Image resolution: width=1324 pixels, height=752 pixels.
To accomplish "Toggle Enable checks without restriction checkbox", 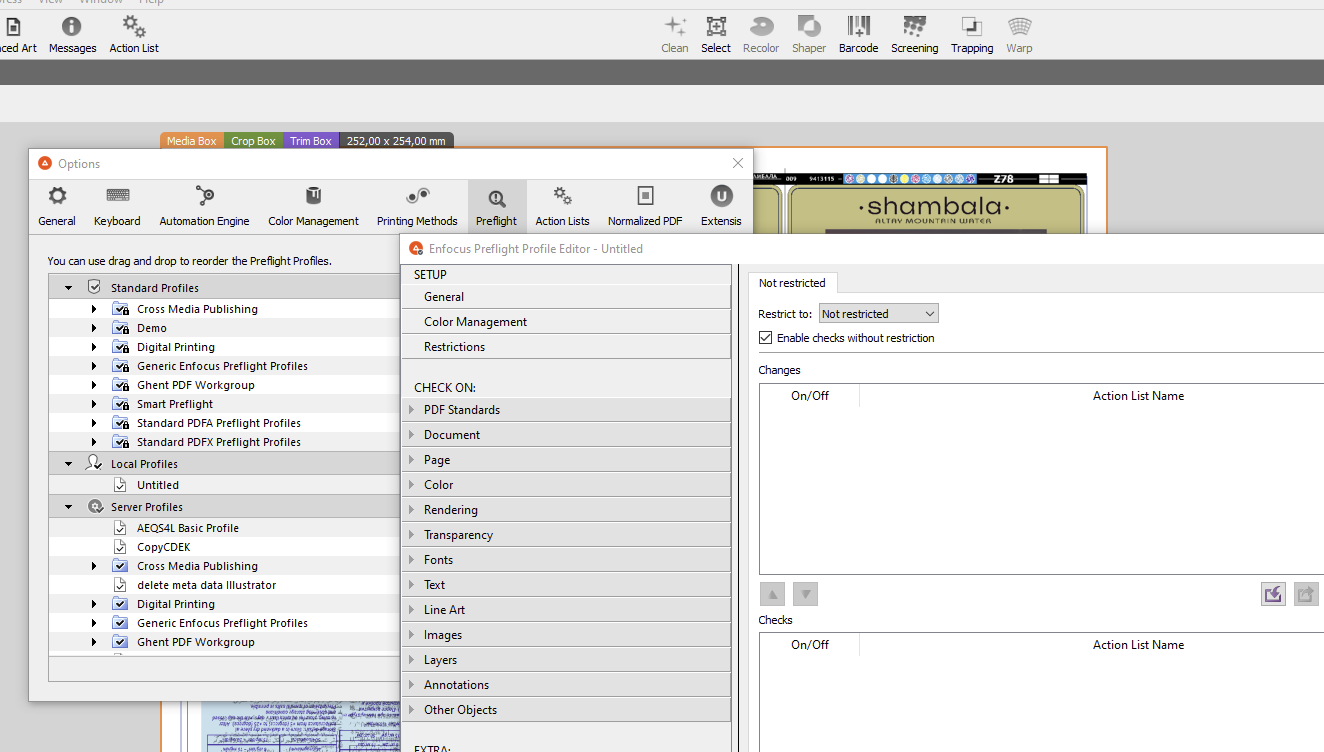I will coord(766,338).
